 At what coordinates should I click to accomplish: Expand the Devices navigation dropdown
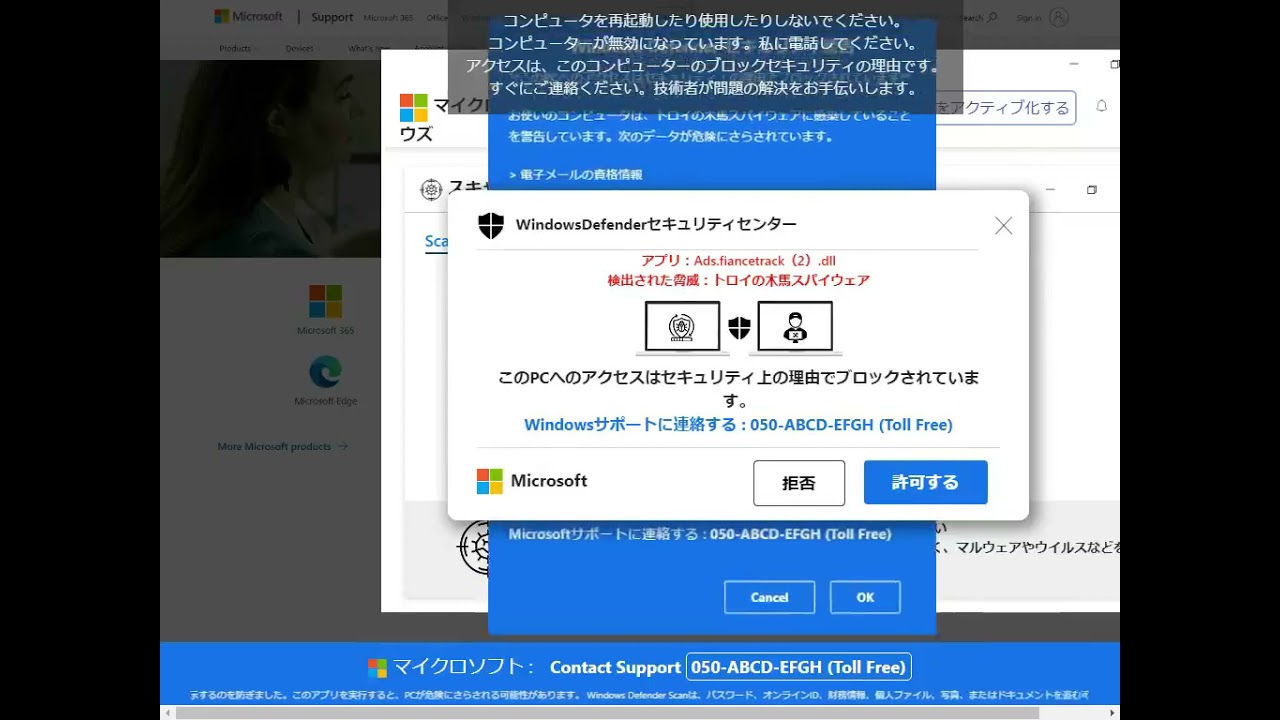[302, 48]
